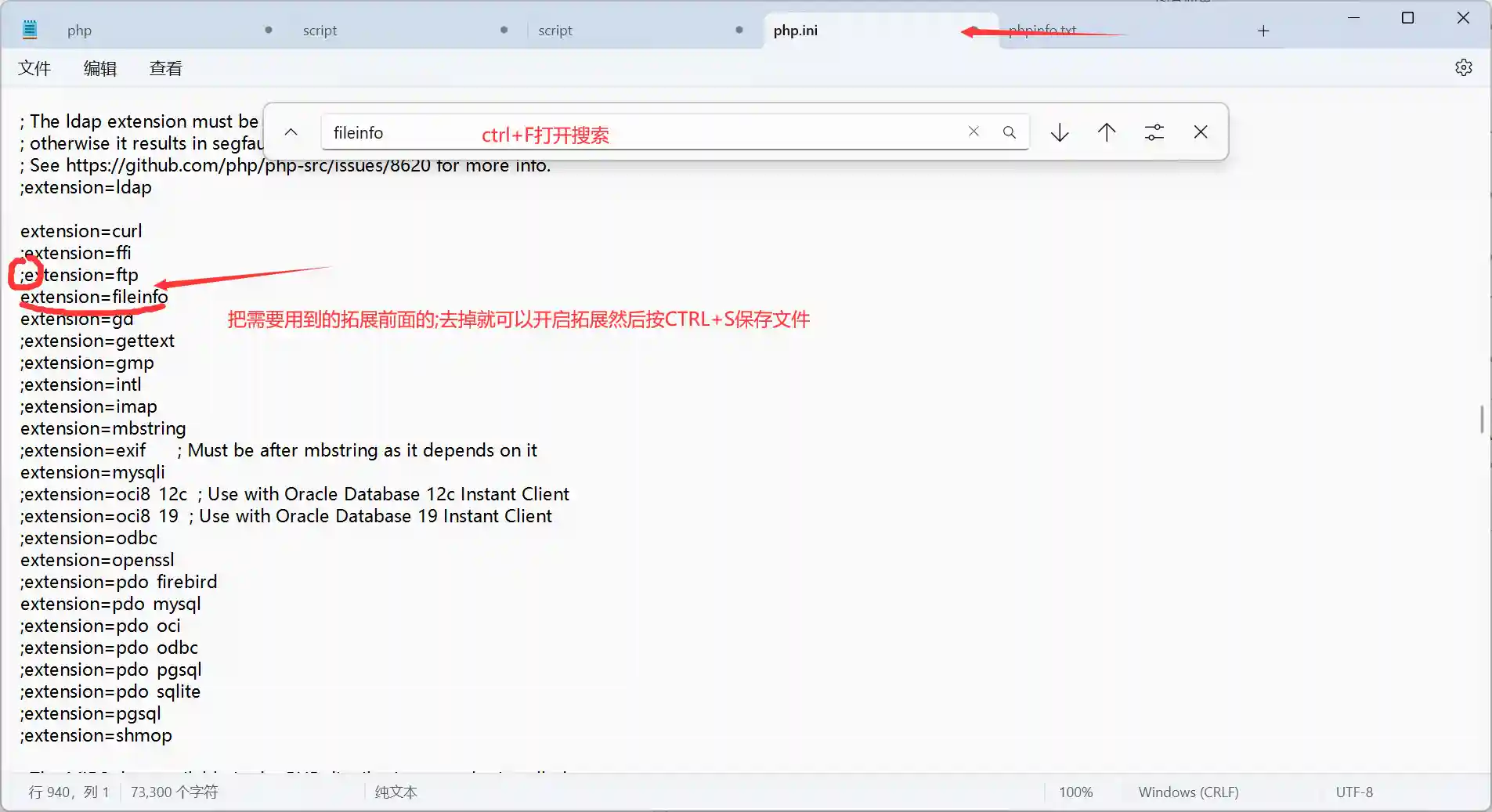
Task: Open Notepad settings with the gear icon
Action: point(1463,67)
